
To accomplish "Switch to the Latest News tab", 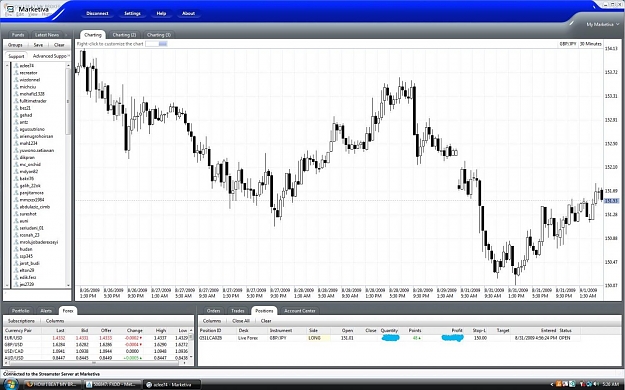I will (x=47, y=35).
